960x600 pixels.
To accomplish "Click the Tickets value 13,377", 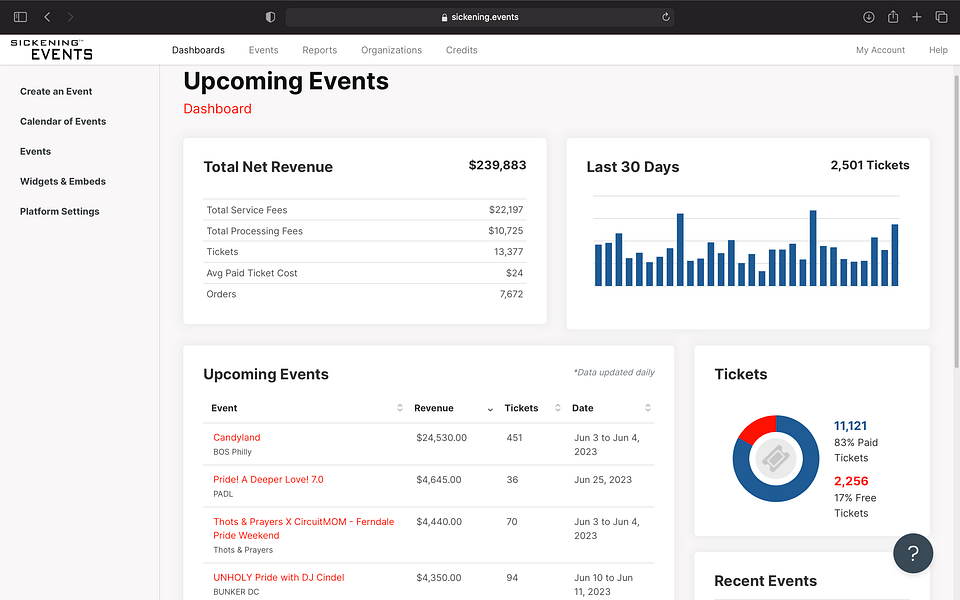I will [508, 252].
